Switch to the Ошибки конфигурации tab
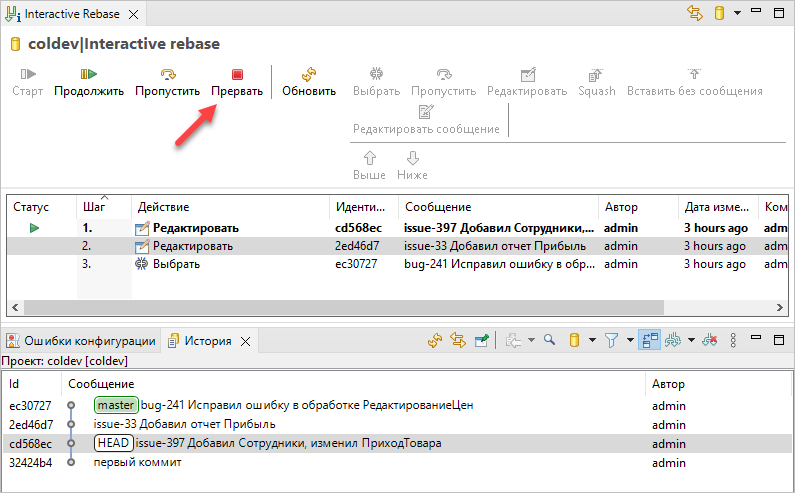Screen dimensions: 795x493 [x=81, y=340]
